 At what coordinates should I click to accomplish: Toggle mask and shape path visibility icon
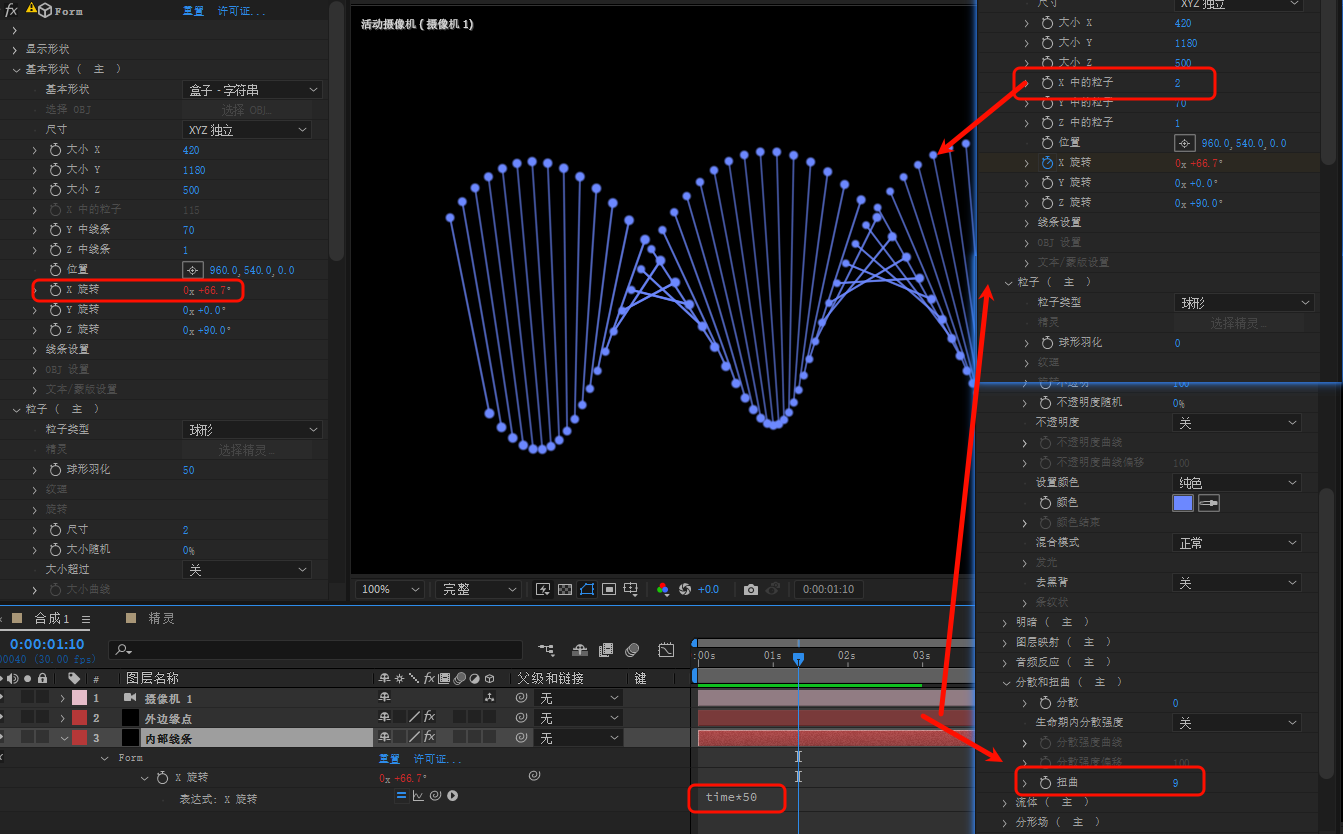(587, 589)
